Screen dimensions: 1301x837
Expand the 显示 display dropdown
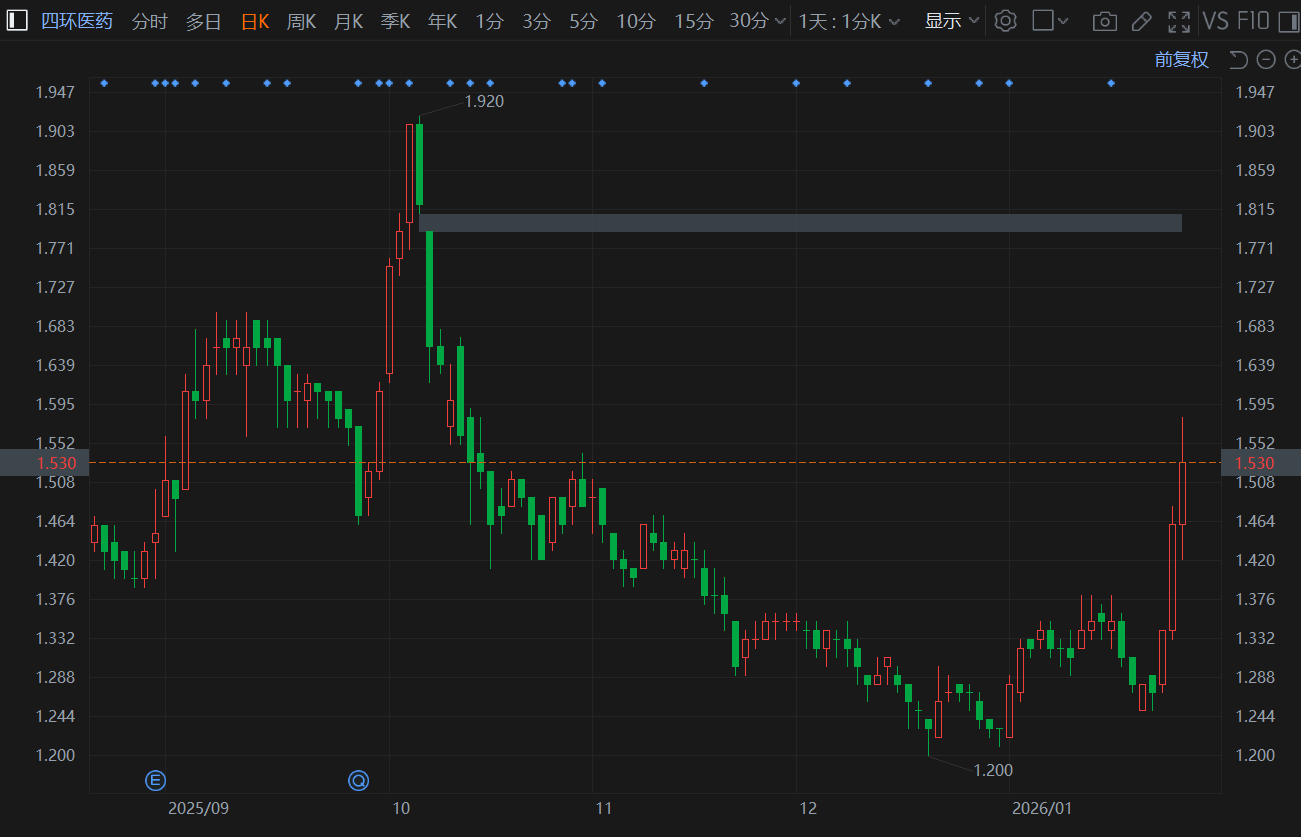[x=951, y=21]
